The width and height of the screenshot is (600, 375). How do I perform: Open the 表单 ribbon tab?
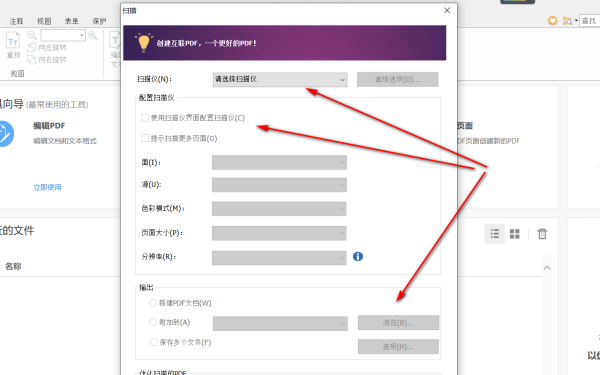tap(72, 21)
